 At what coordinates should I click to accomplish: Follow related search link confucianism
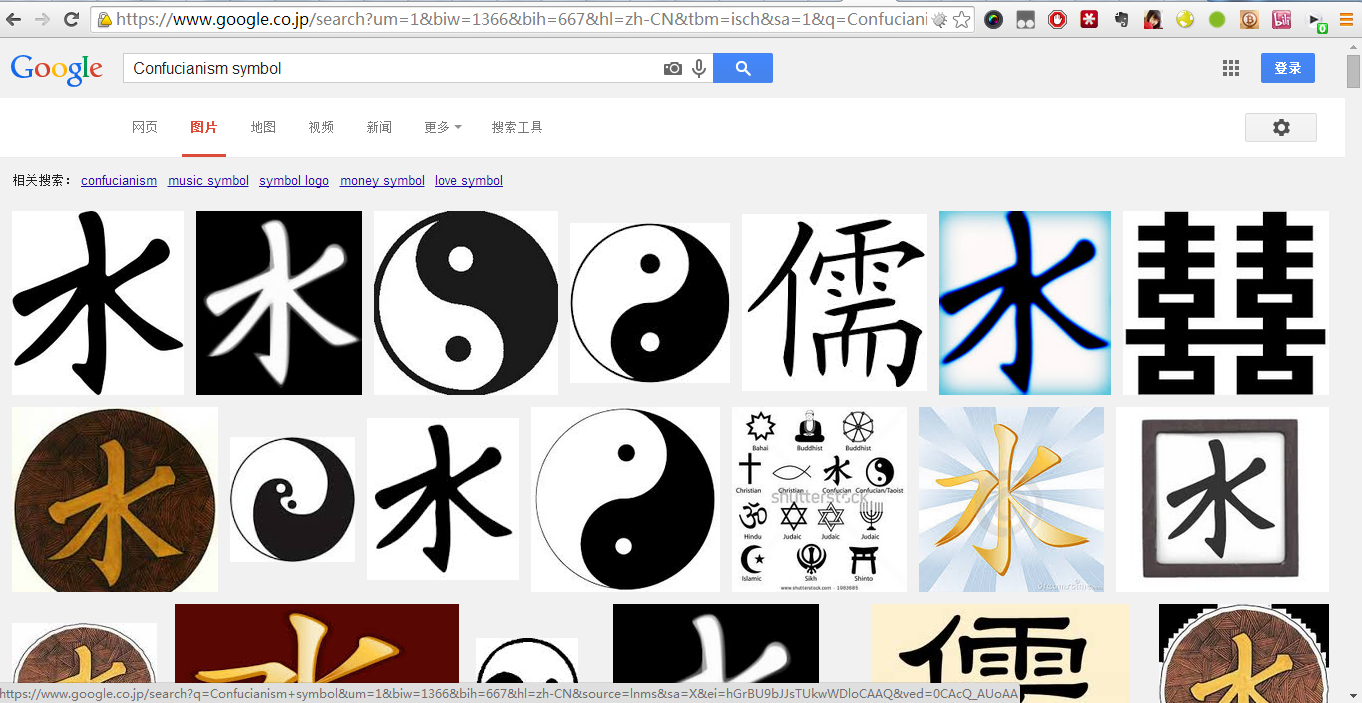pos(119,181)
